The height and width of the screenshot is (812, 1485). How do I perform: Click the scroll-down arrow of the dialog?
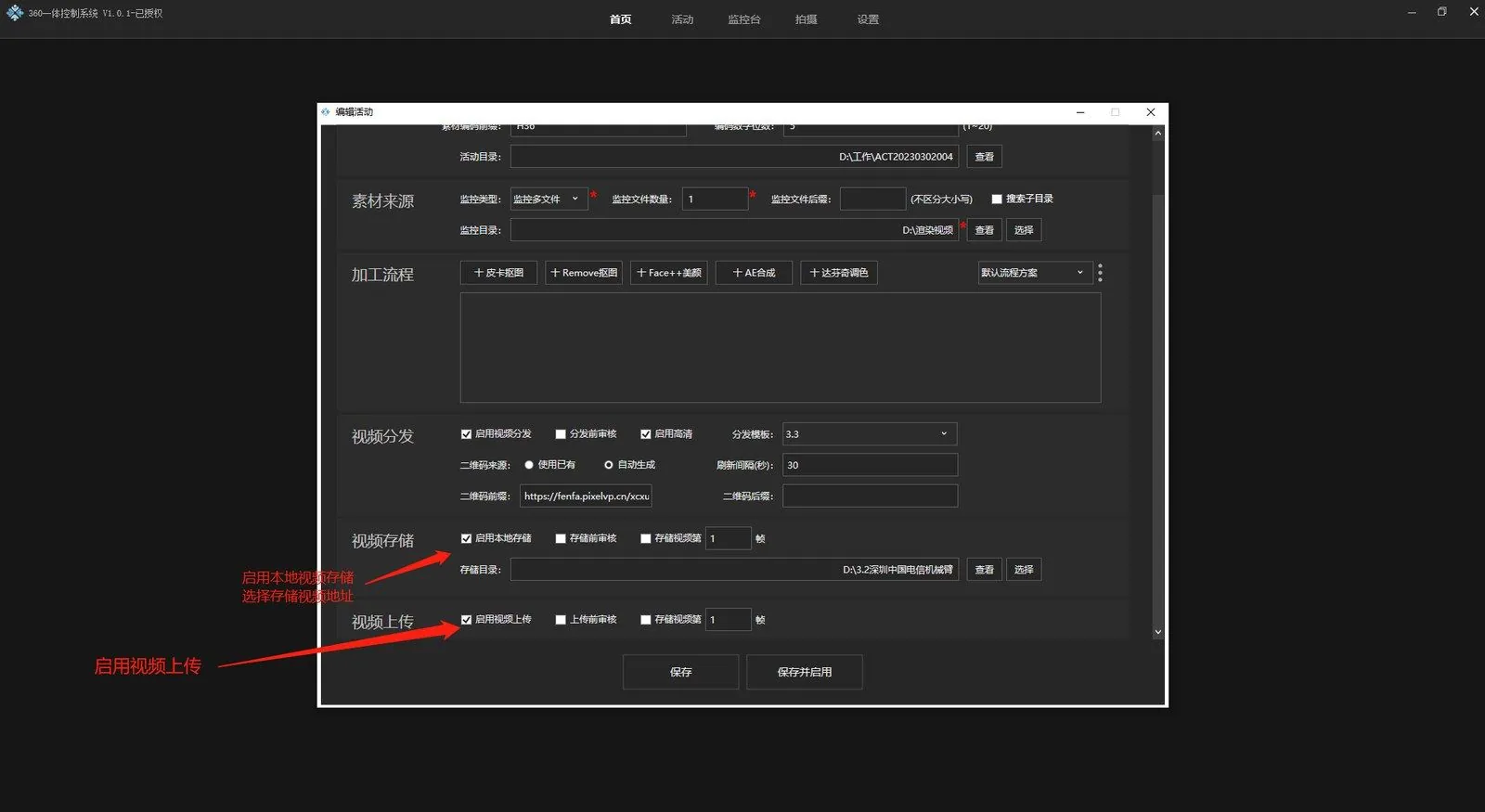pos(1157,632)
